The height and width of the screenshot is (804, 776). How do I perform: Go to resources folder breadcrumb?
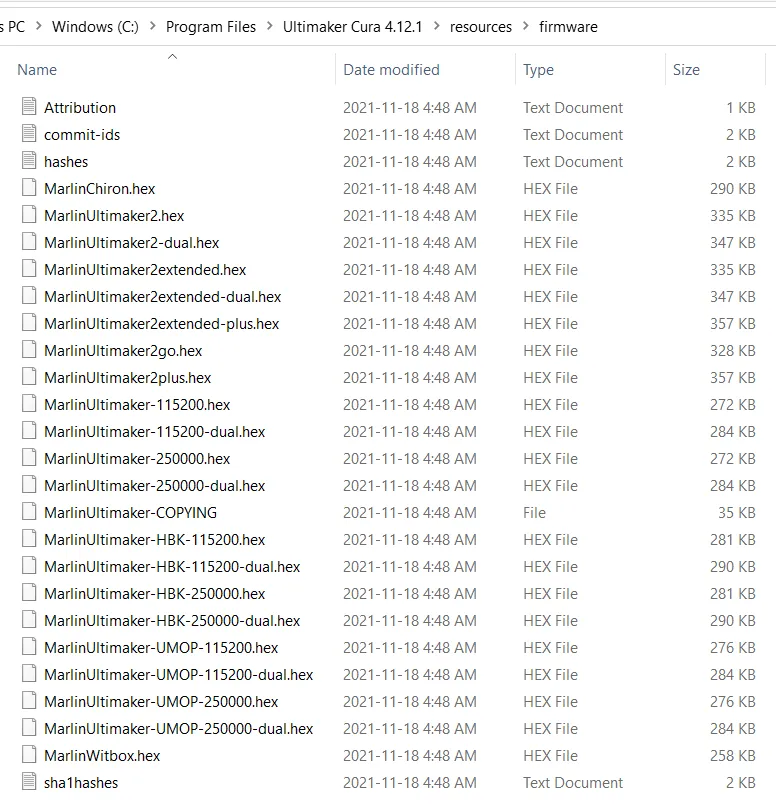481,27
